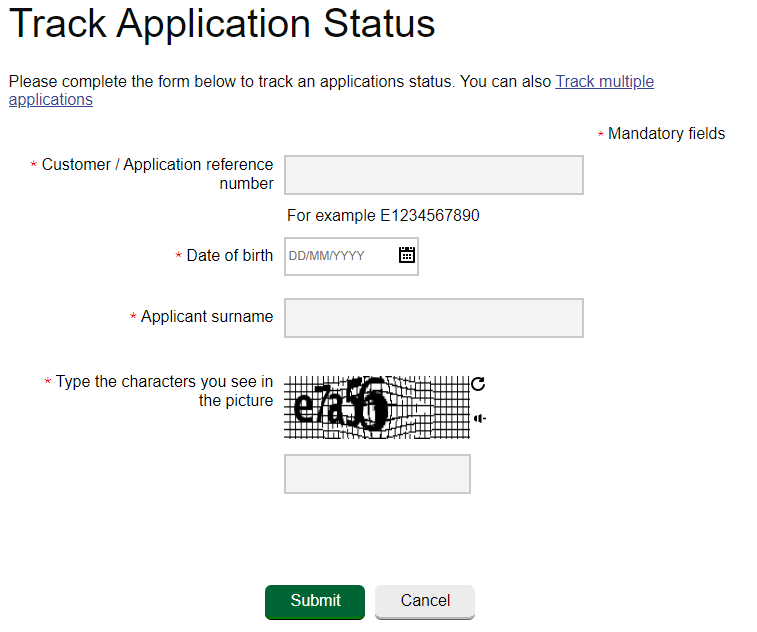Click the DD/MM/YYYY date of birth field
Image resolution: width=757 pixels, height=632 pixels.
(x=340, y=256)
